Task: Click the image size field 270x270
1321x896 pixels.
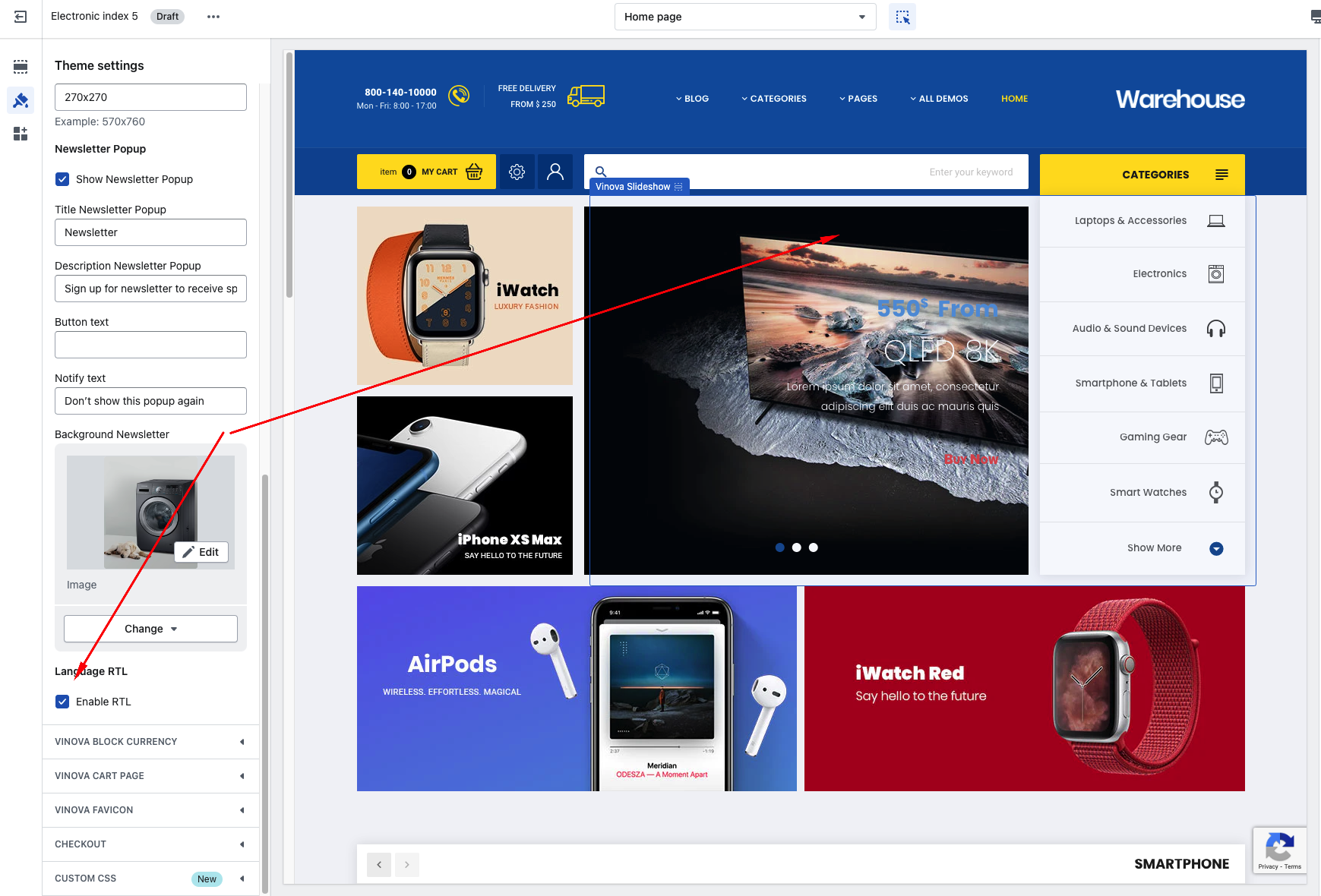Action: click(150, 97)
